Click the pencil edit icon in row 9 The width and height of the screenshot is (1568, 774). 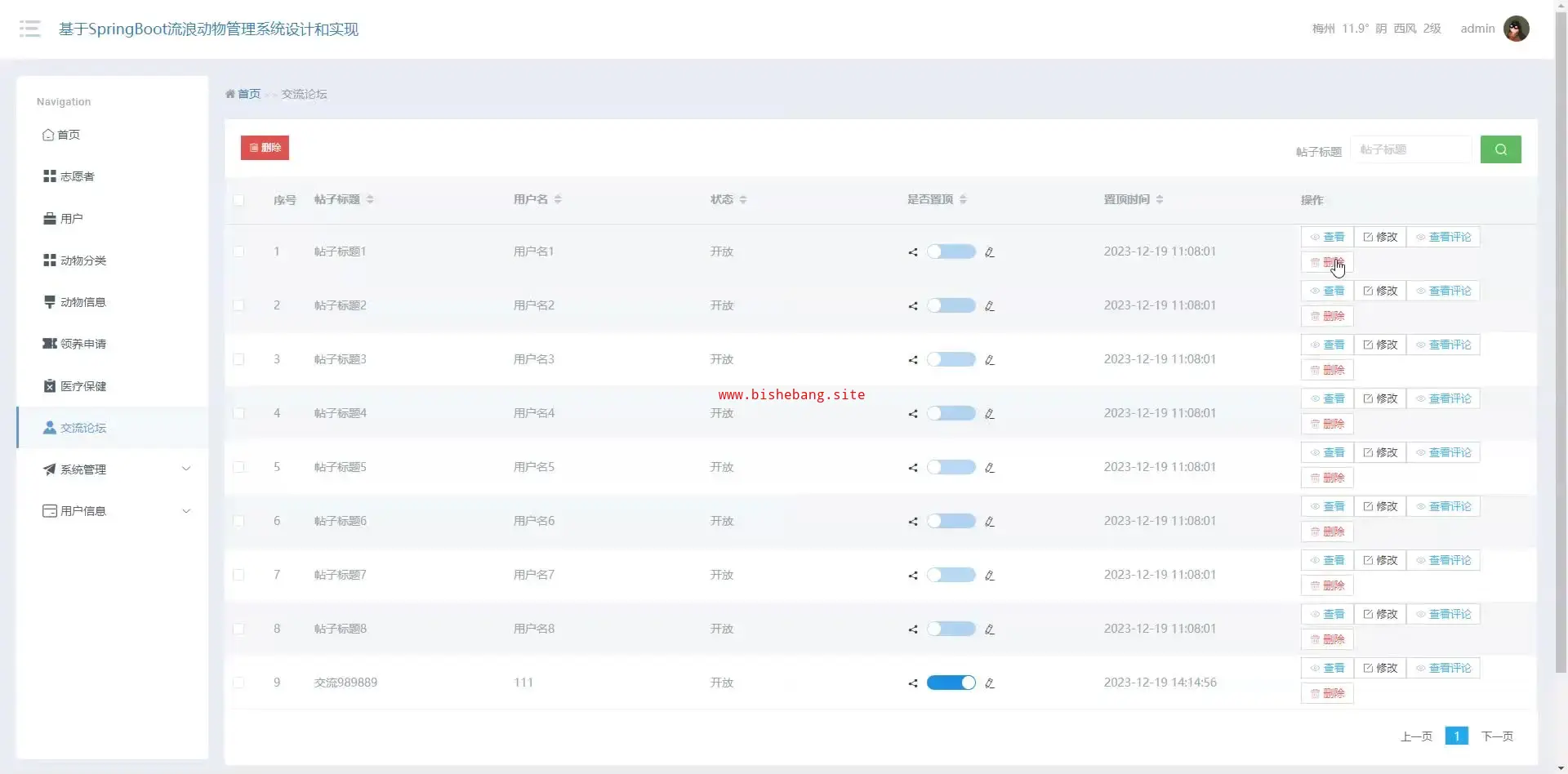click(x=989, y=683)
